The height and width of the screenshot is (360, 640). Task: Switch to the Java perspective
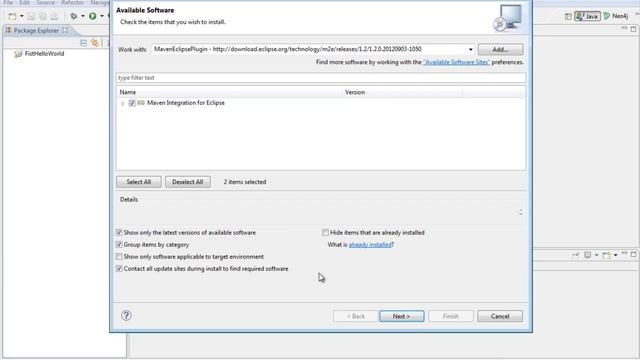coord(587,16)
